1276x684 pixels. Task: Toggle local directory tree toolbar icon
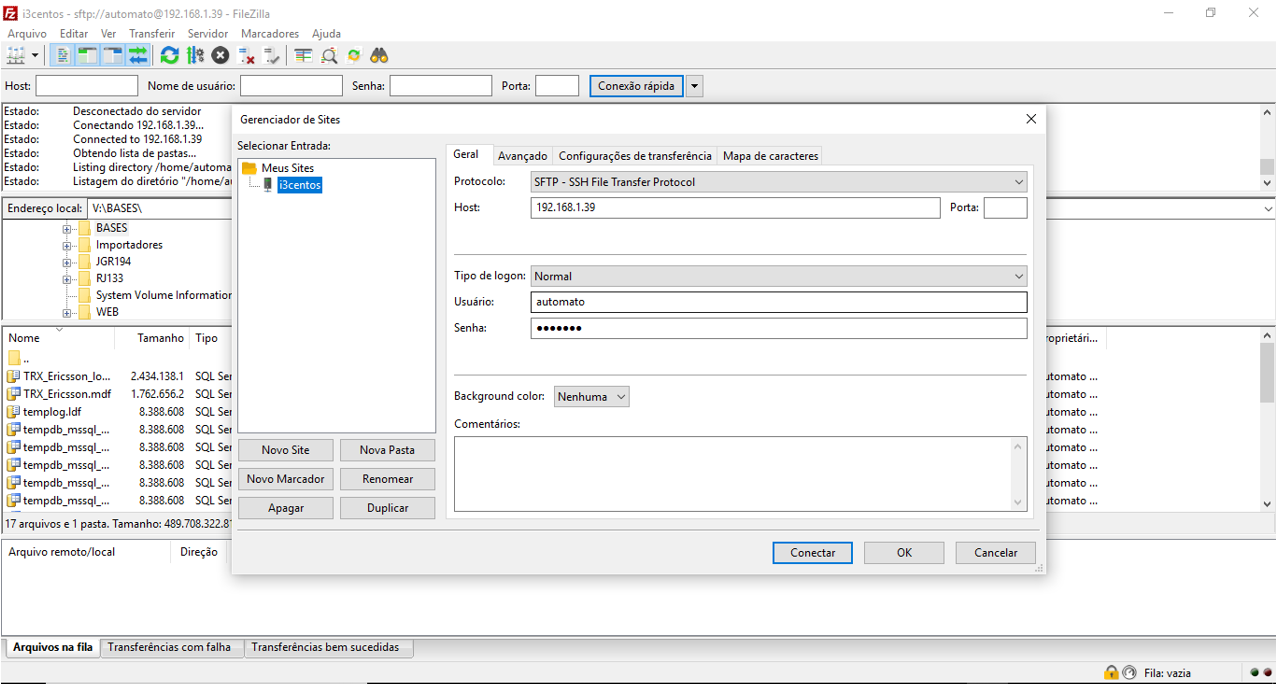click(x=87, y=56)
